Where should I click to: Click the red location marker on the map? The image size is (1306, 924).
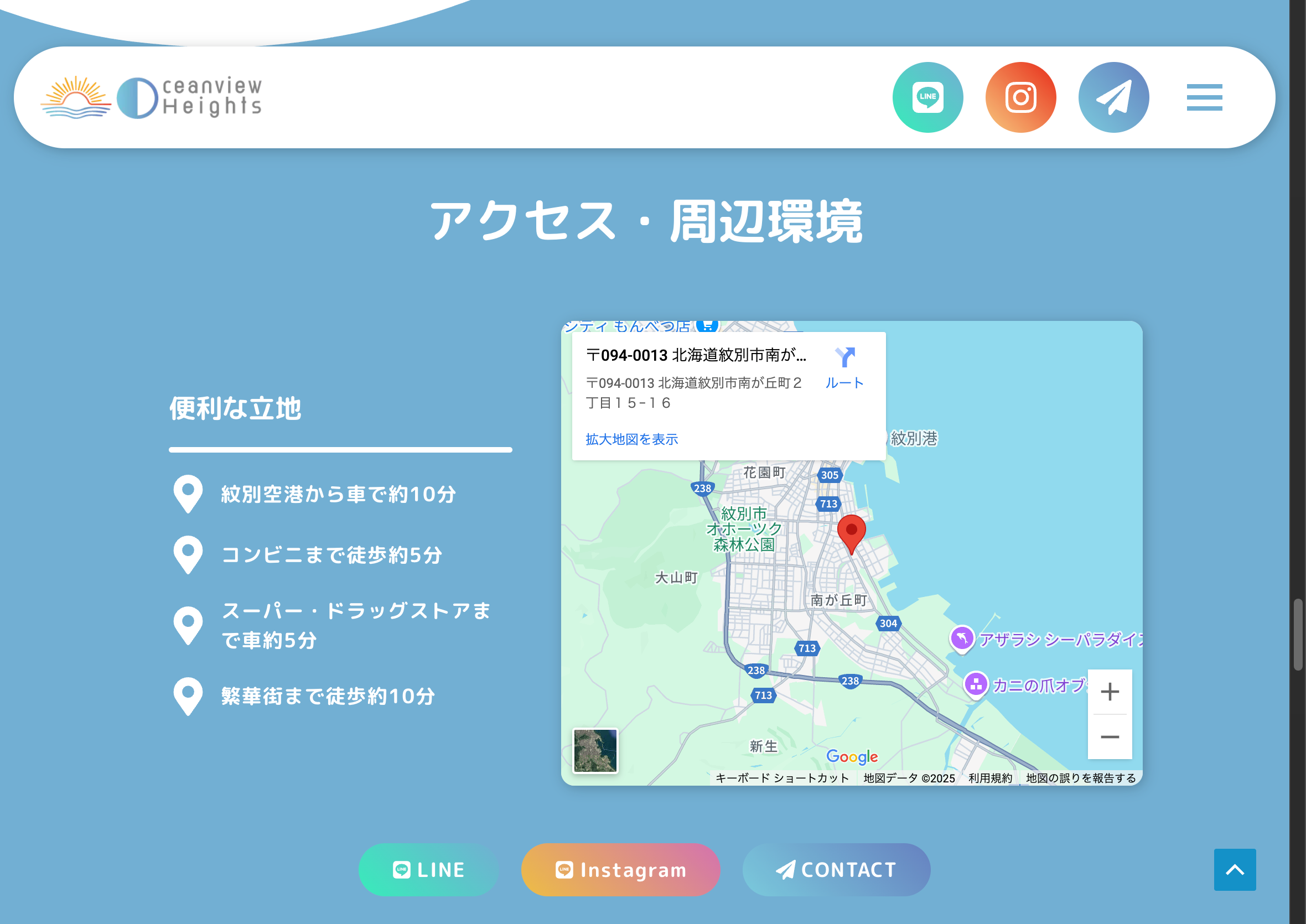pyautogui.click(x=851, y=534)
